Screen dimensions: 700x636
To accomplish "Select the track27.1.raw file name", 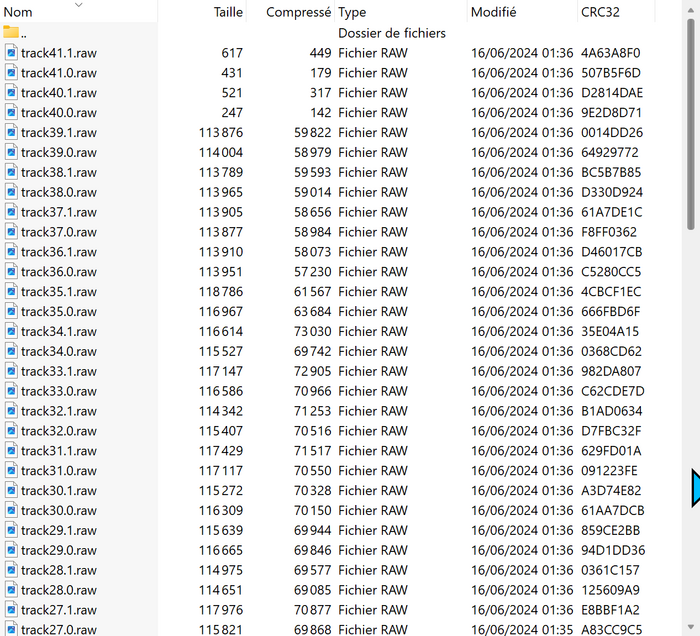I will 59,610.
